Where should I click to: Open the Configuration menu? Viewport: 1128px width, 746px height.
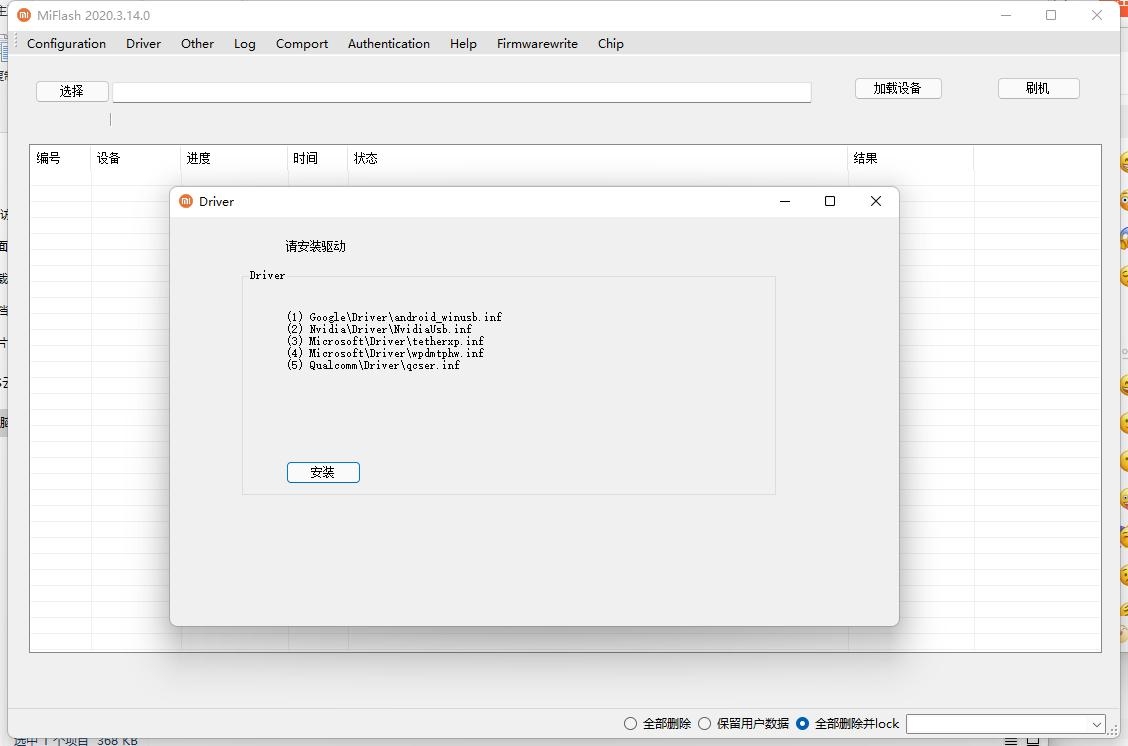tap(66, 44)
